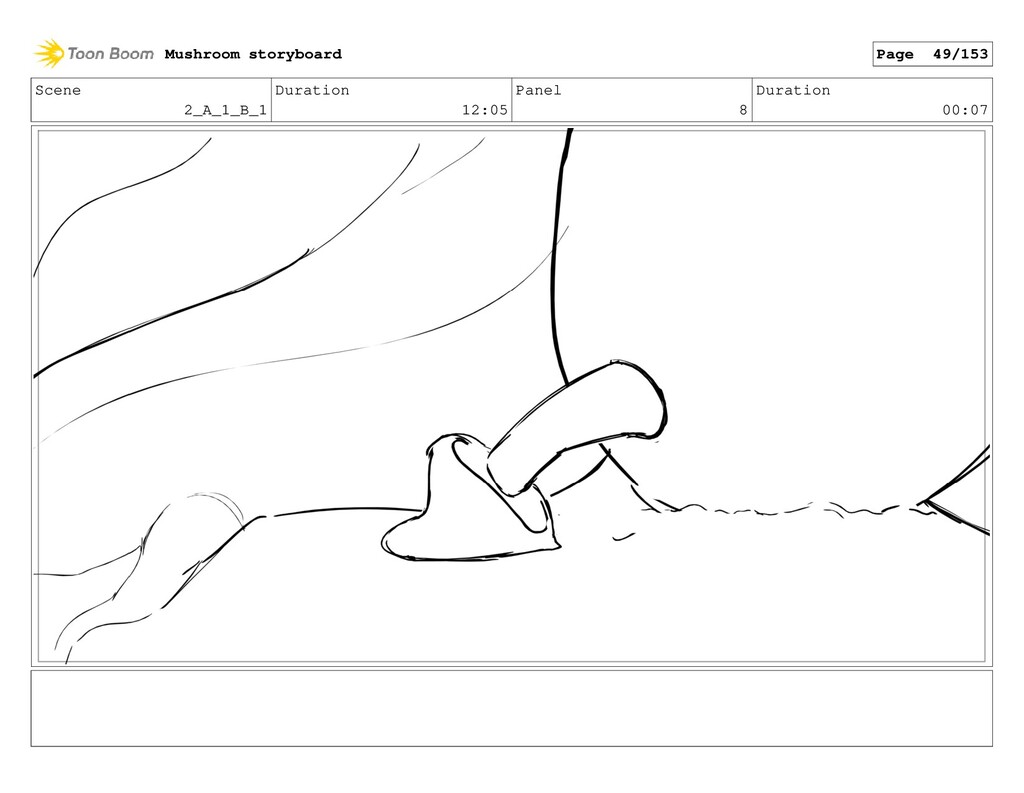
Task: Click the Scene label
Action: [x=58, y=90]
